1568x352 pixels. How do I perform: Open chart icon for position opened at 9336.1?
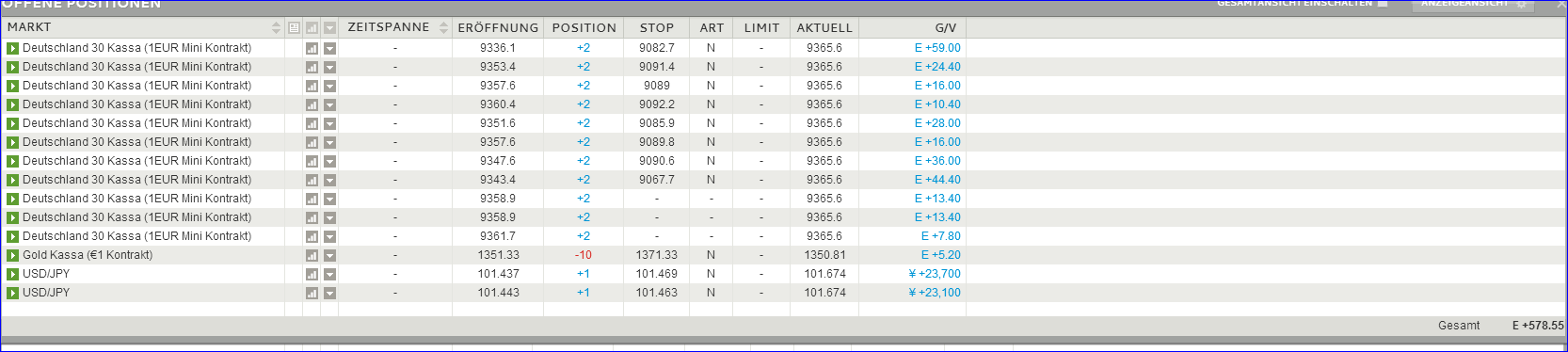tap(312, 48)
